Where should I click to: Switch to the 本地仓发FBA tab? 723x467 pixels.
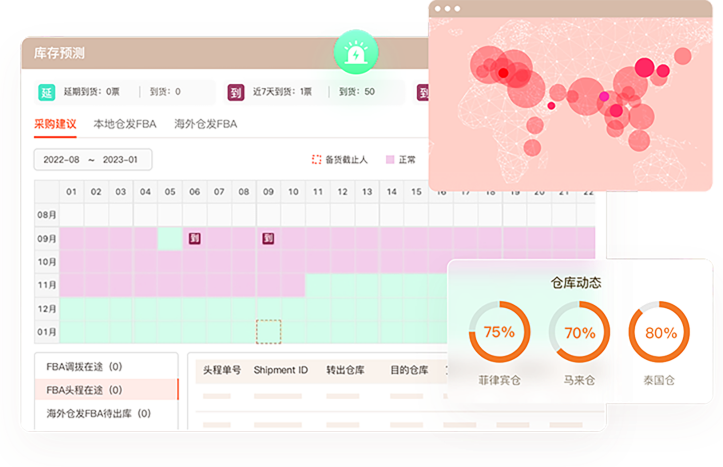pos(124,125)
